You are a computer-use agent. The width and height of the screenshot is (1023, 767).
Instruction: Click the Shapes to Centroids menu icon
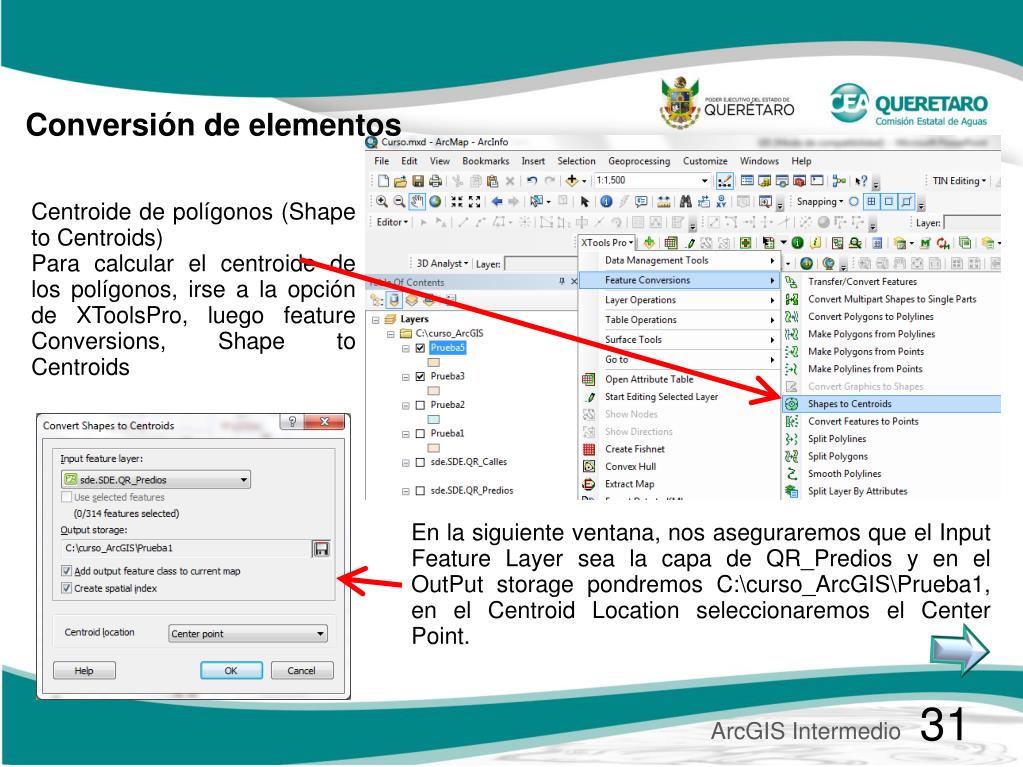tap(791, 404)
